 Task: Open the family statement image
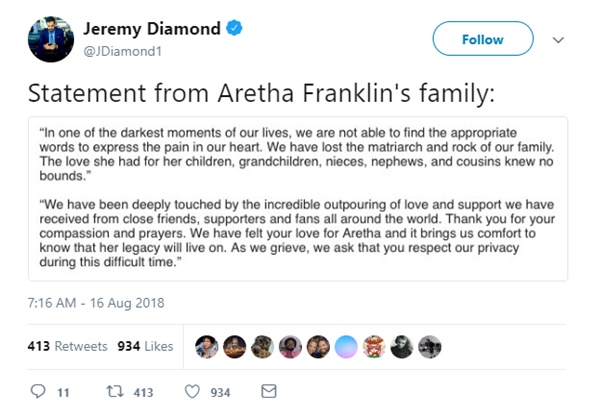(299, 199)
